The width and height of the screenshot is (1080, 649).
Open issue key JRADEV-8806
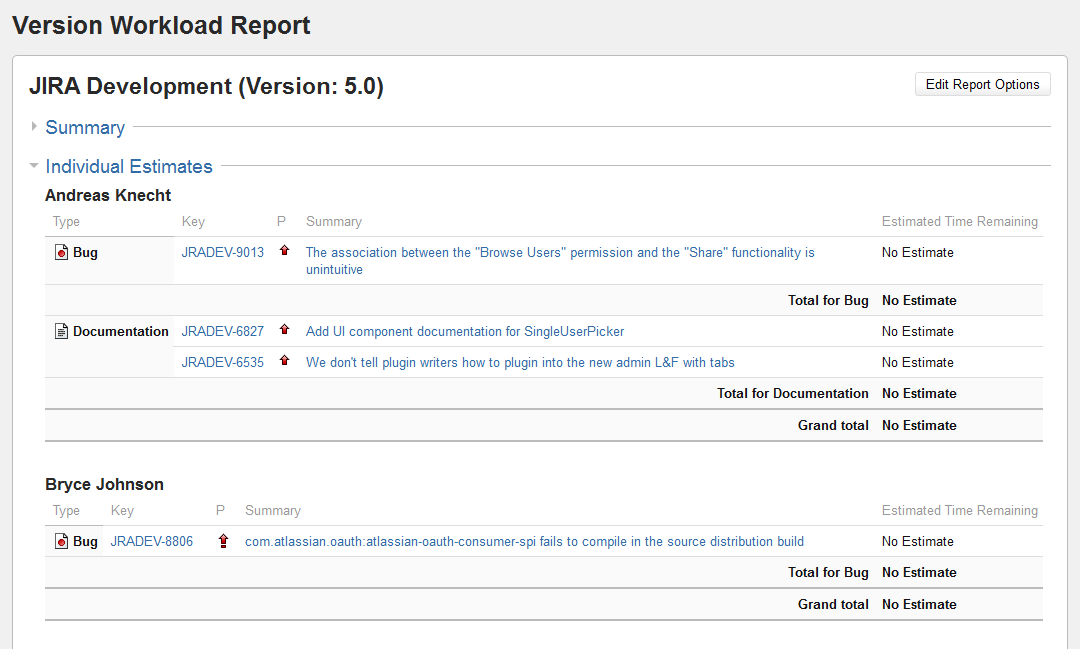coord(151,542)
